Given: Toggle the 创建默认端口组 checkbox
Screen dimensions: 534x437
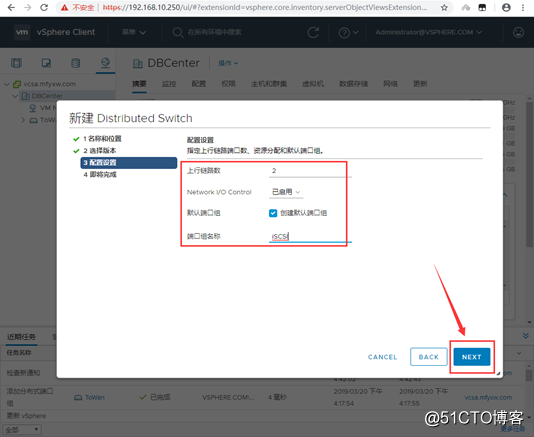Looking at the screenshot, I should click(273, 213).
